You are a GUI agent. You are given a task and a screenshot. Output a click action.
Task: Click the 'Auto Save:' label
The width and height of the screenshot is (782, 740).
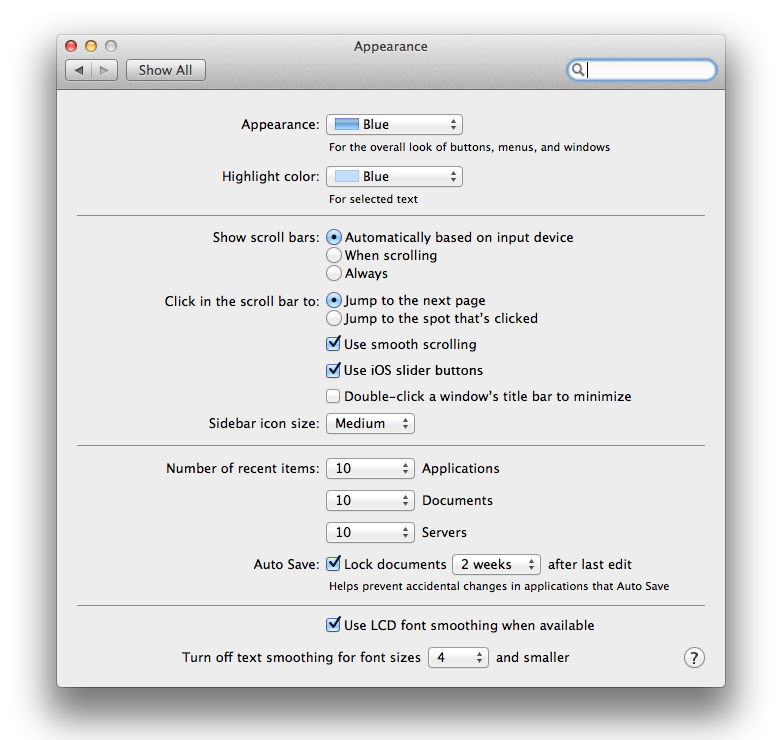click(286, 564)
